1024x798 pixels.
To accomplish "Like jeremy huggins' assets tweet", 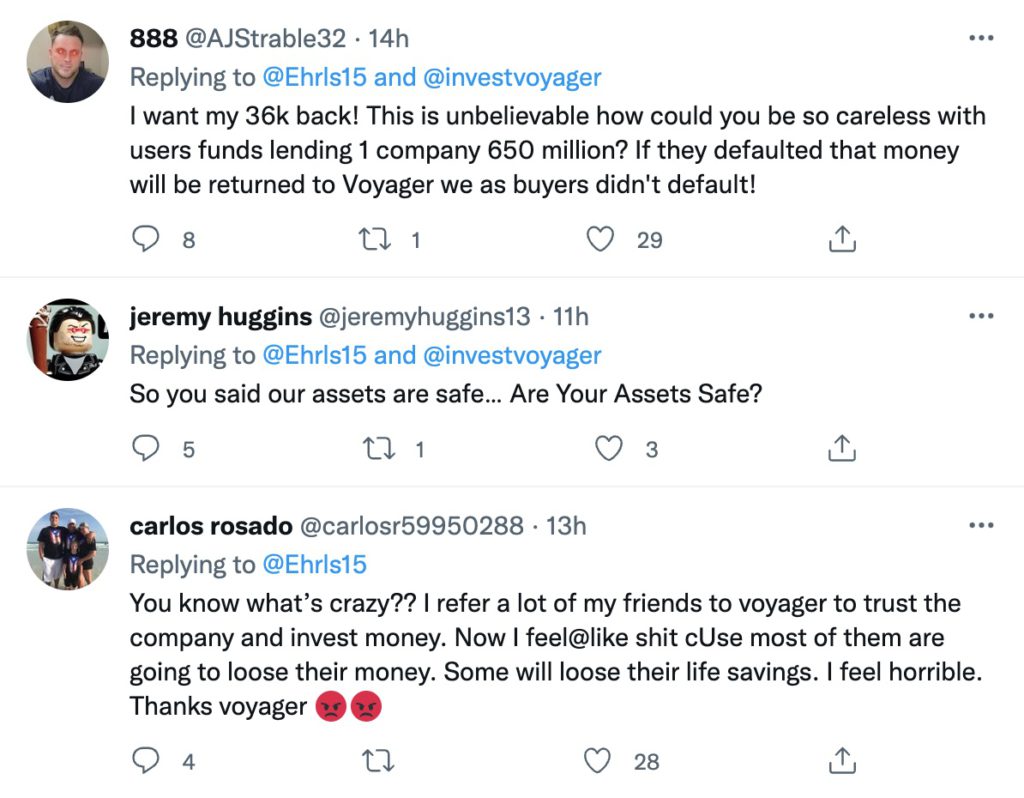I will click(609, 449).
